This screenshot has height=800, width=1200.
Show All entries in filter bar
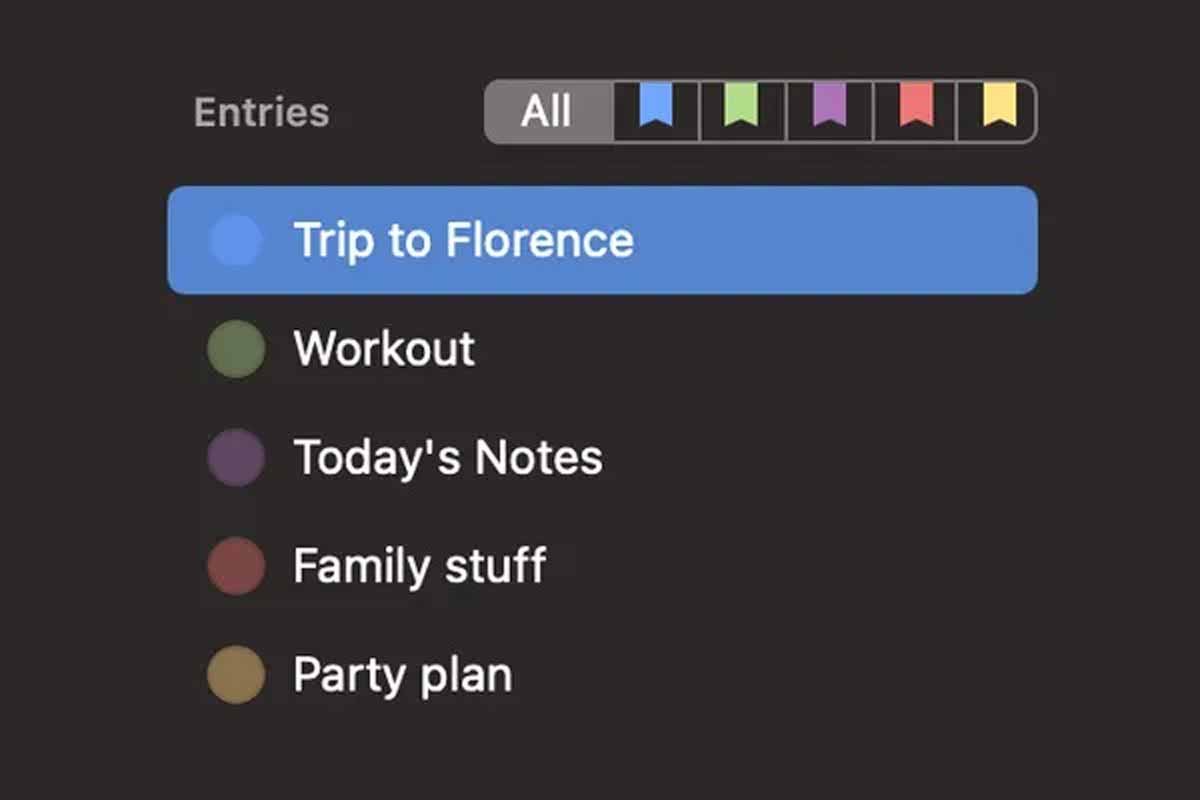(547, 111)
